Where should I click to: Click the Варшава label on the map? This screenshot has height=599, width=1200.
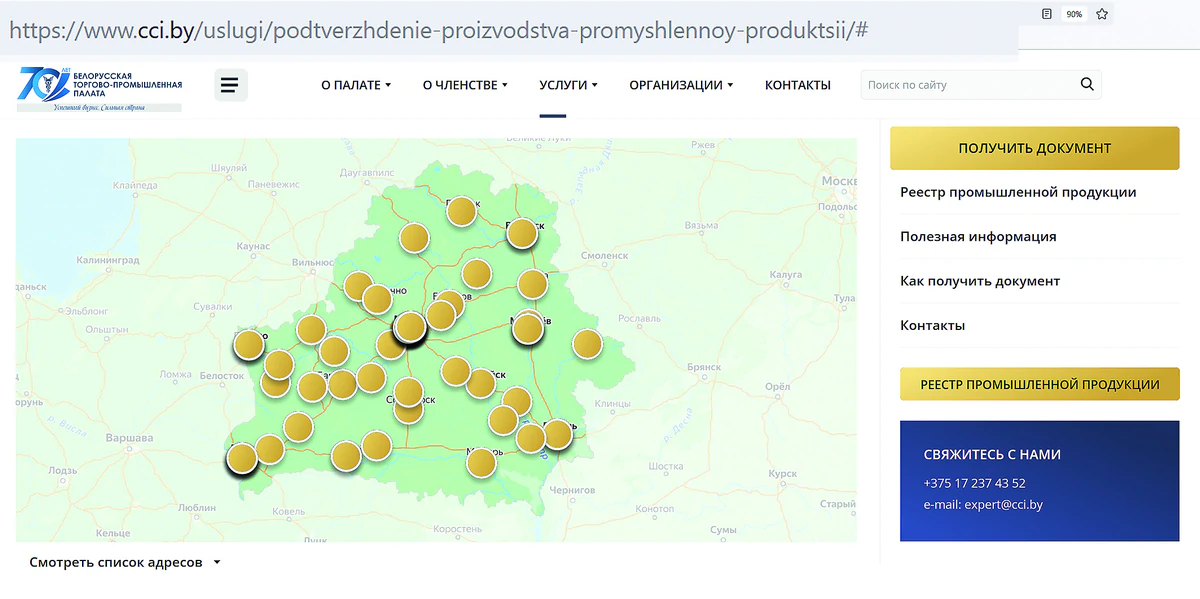[130, 438]
